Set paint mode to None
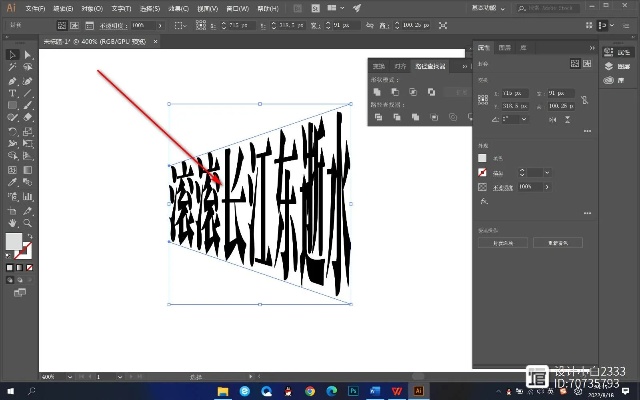 pos(29,268)
